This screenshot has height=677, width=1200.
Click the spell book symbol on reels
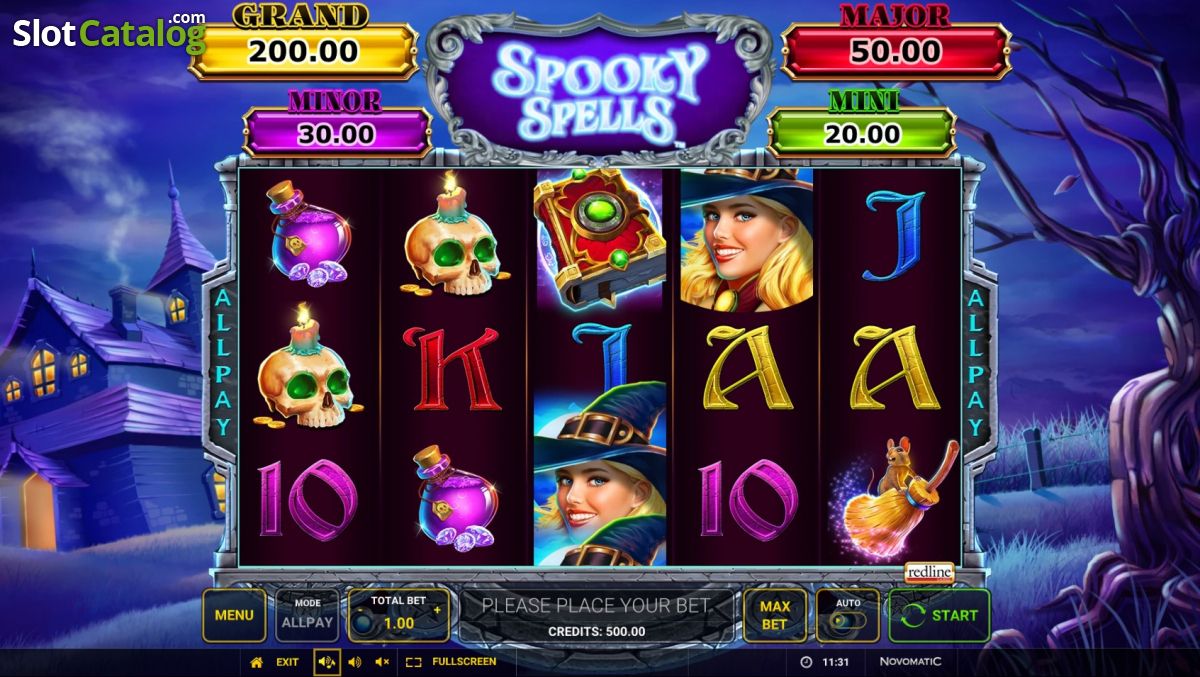point(599,238)
